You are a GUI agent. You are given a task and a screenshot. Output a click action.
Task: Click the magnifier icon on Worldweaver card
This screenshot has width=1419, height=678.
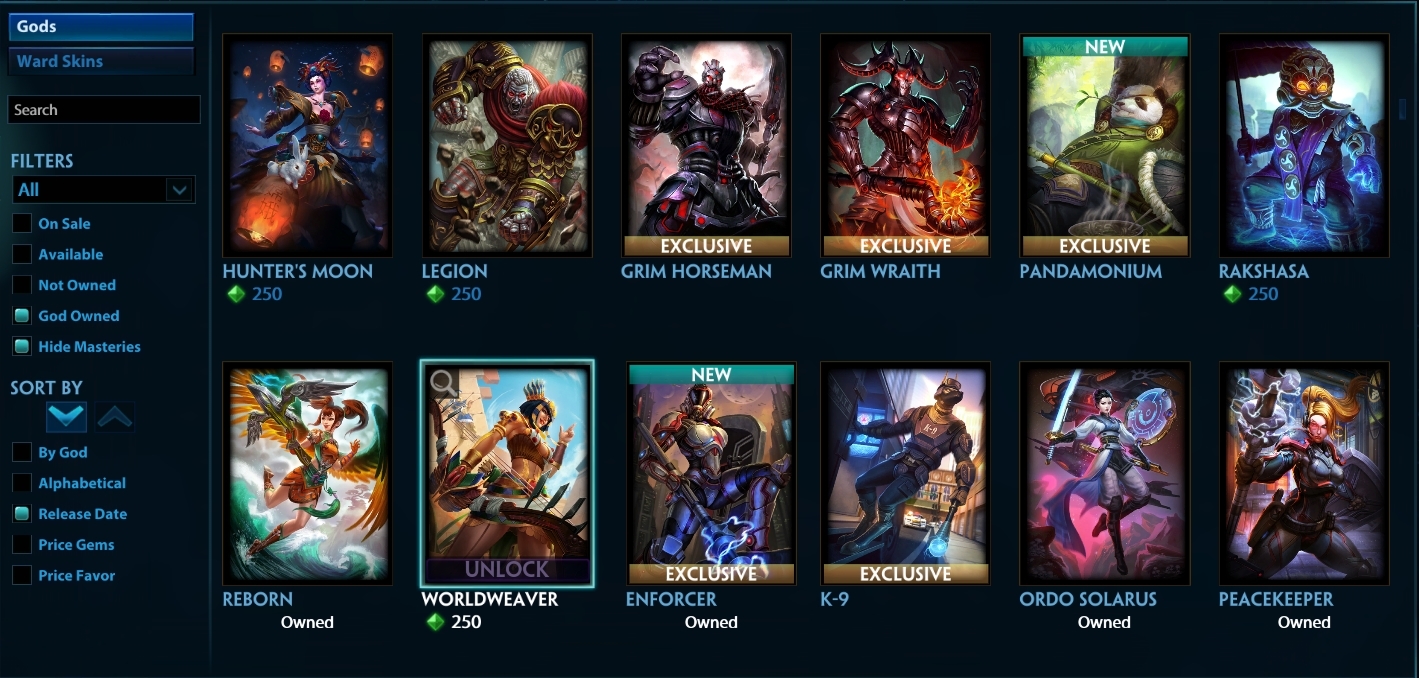(x=444, y=383)
